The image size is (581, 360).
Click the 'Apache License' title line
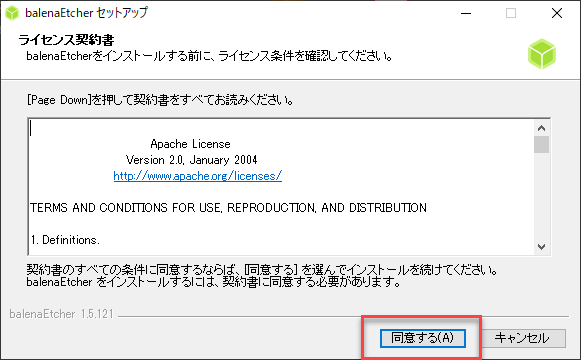point(190,144)
